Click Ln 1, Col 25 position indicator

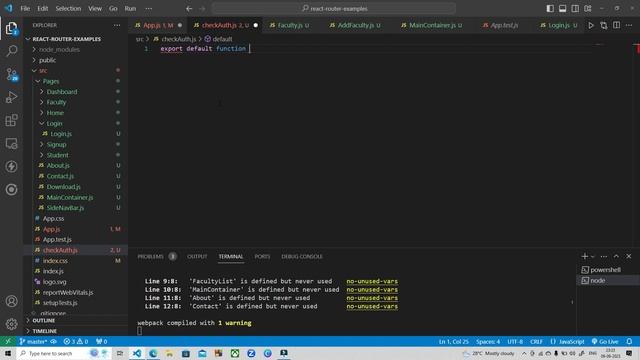(x=453, y=341)
